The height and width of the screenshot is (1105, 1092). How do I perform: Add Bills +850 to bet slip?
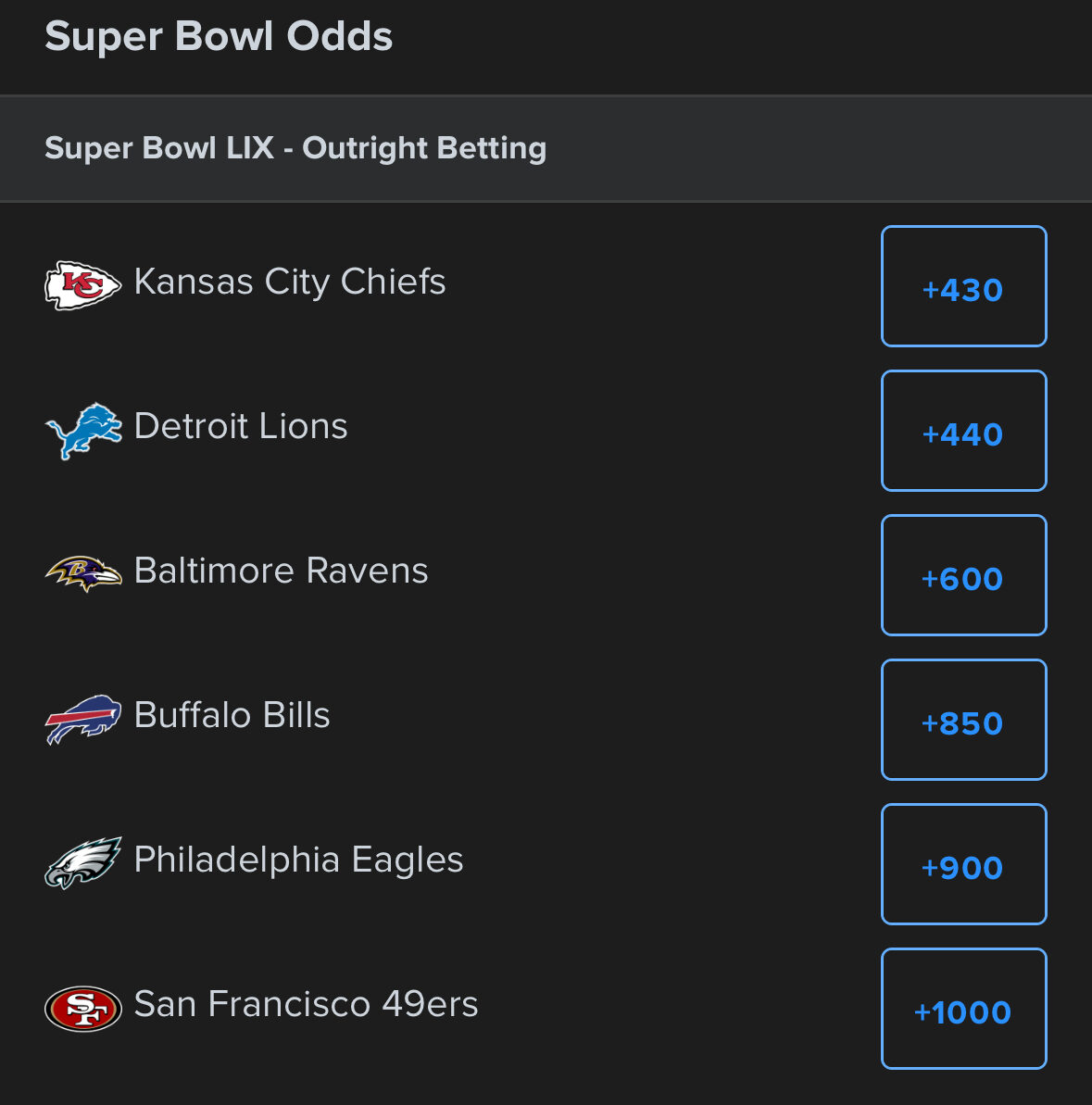pos(963,721)
